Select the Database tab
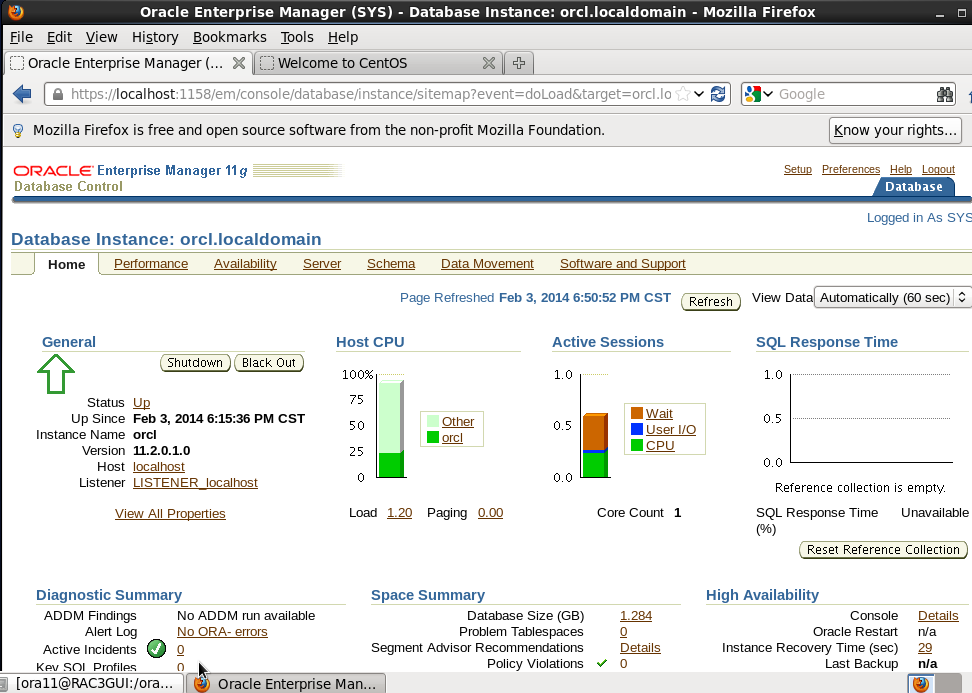 tap(913, 187)
